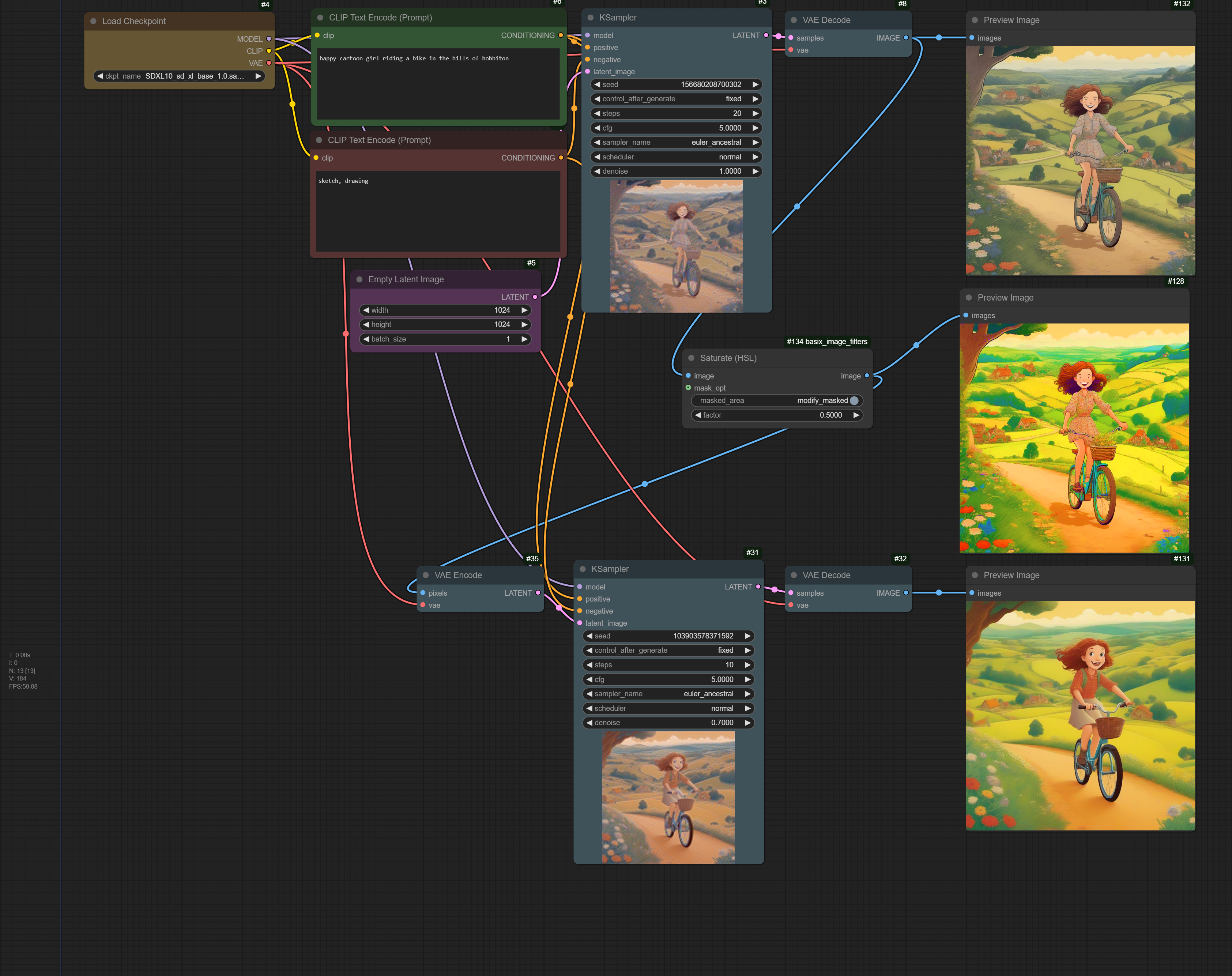Increase batch_size arrow in Empty Latent Image
The image size is (1232, 976).
[524, 339]
